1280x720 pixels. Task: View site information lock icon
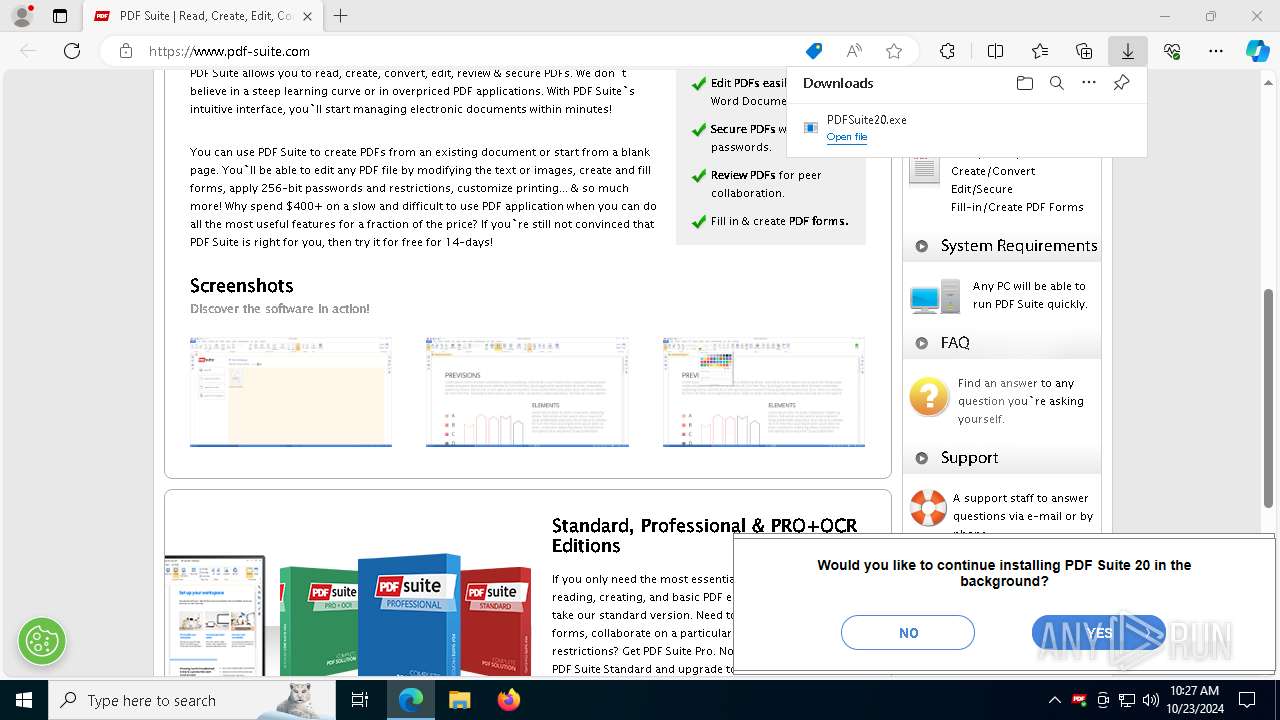coord(126,51)
